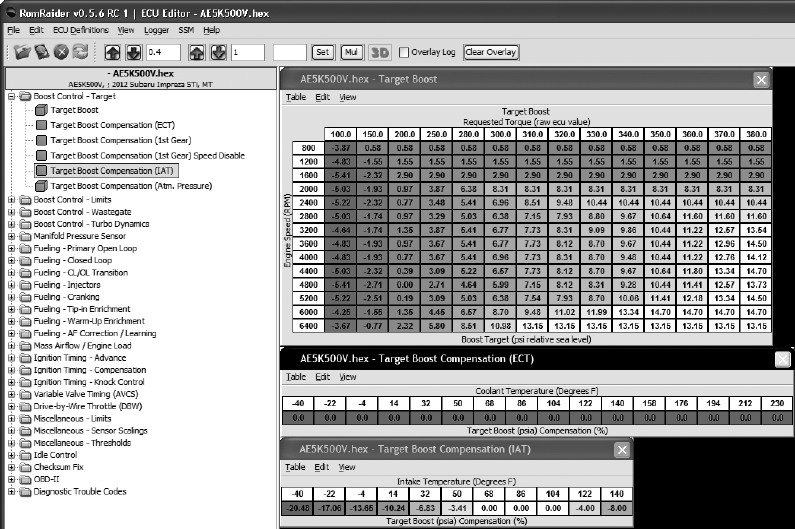Click the 14.50 cell in 3600 RPM row
The image size is (795, 529).
(756, 243)
